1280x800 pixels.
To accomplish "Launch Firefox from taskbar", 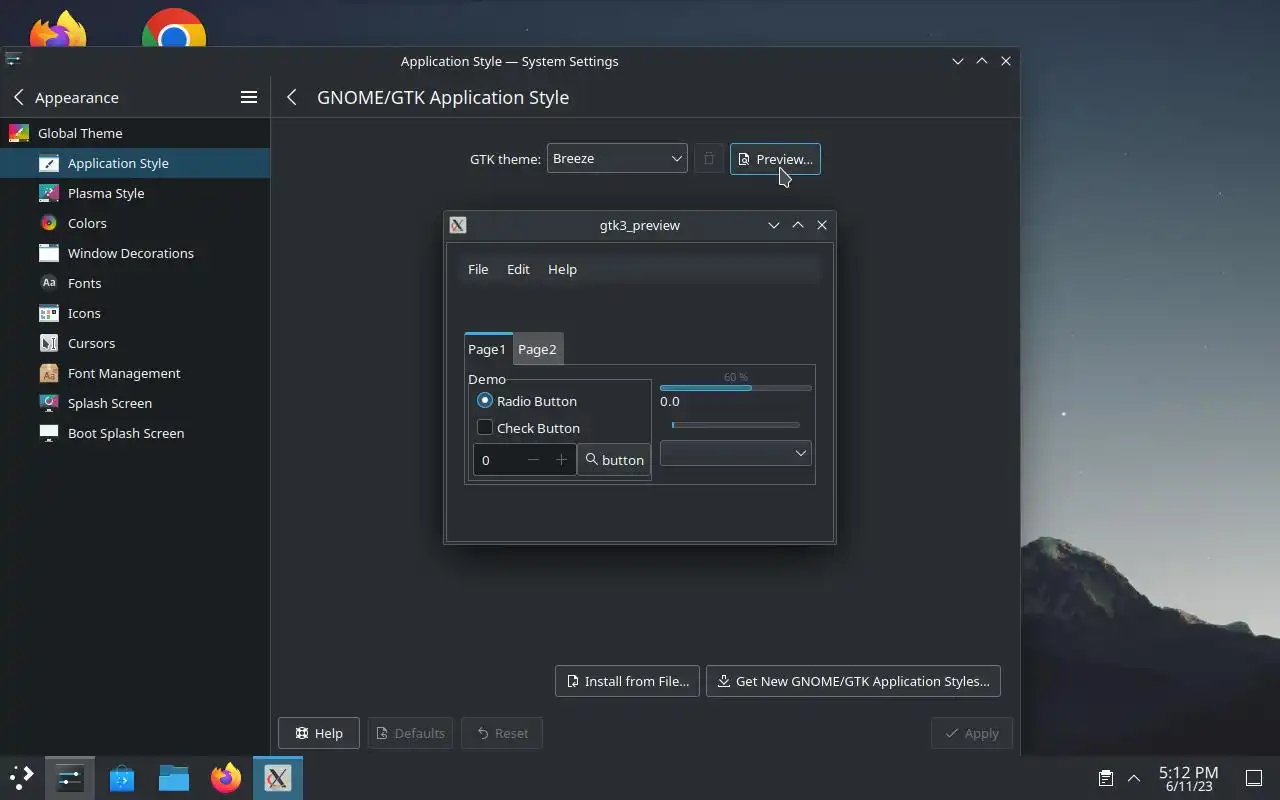I will coord(226,778).
